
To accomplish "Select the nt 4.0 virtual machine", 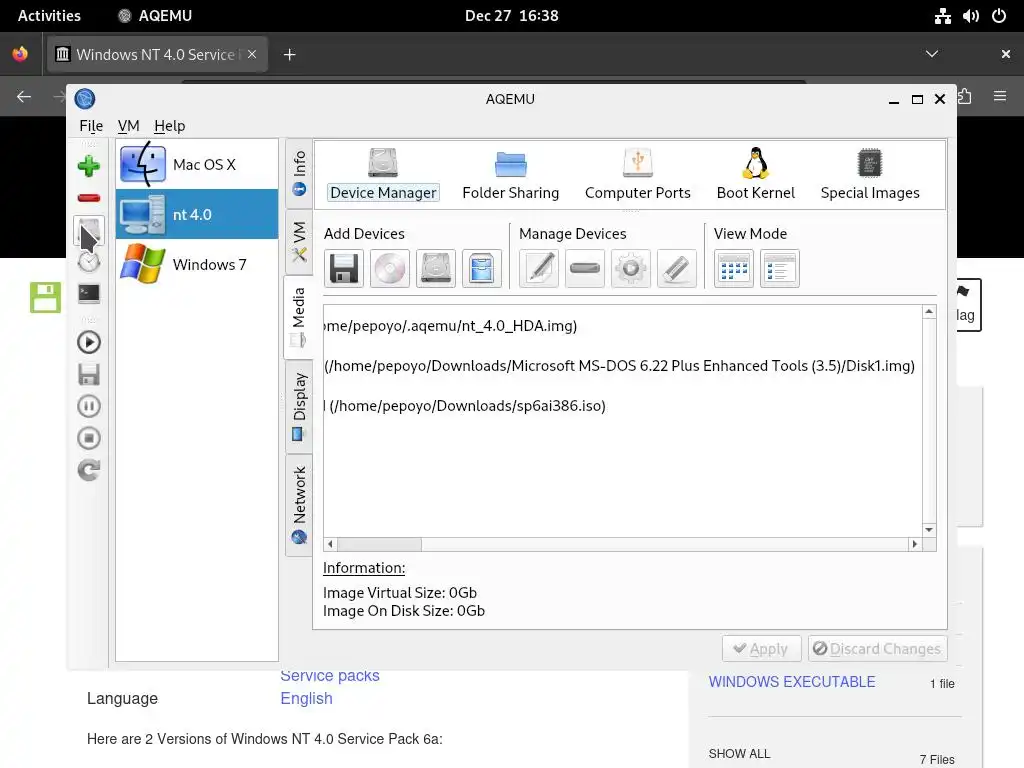I will (x=197, y=214).
